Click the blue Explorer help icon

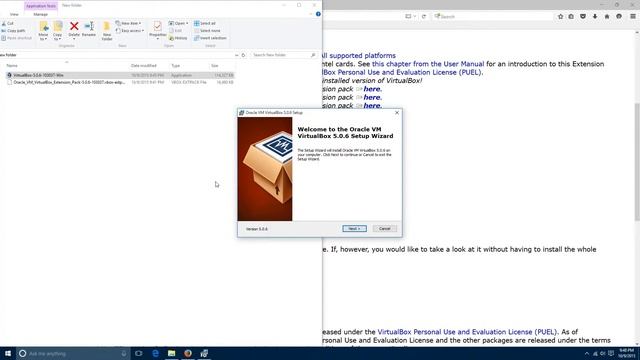pos(318,14)
